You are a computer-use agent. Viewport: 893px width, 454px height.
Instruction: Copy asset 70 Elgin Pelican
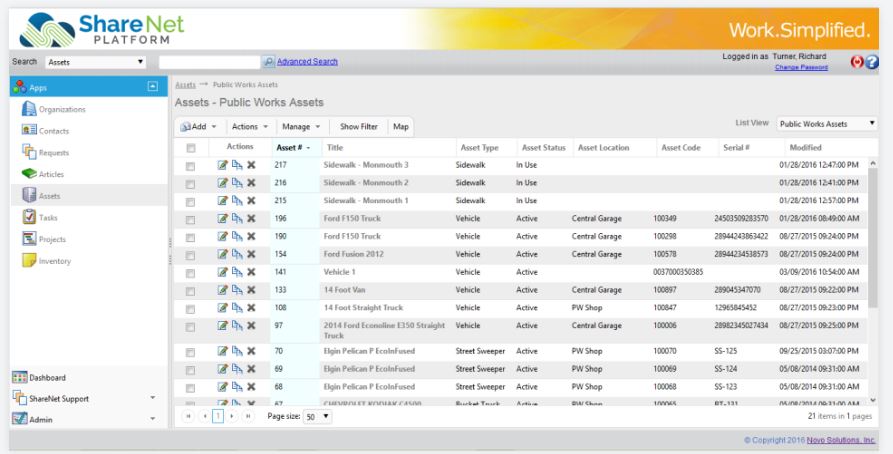[237, 351]
